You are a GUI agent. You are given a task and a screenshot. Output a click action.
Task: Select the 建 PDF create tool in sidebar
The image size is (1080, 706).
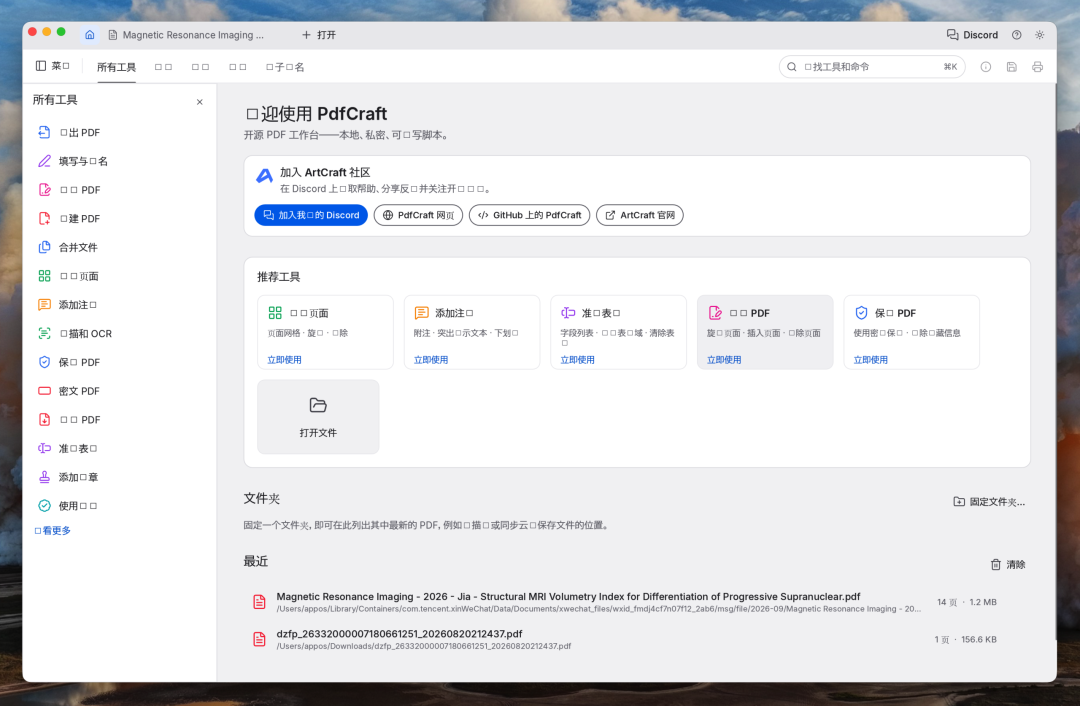point(121,218)
